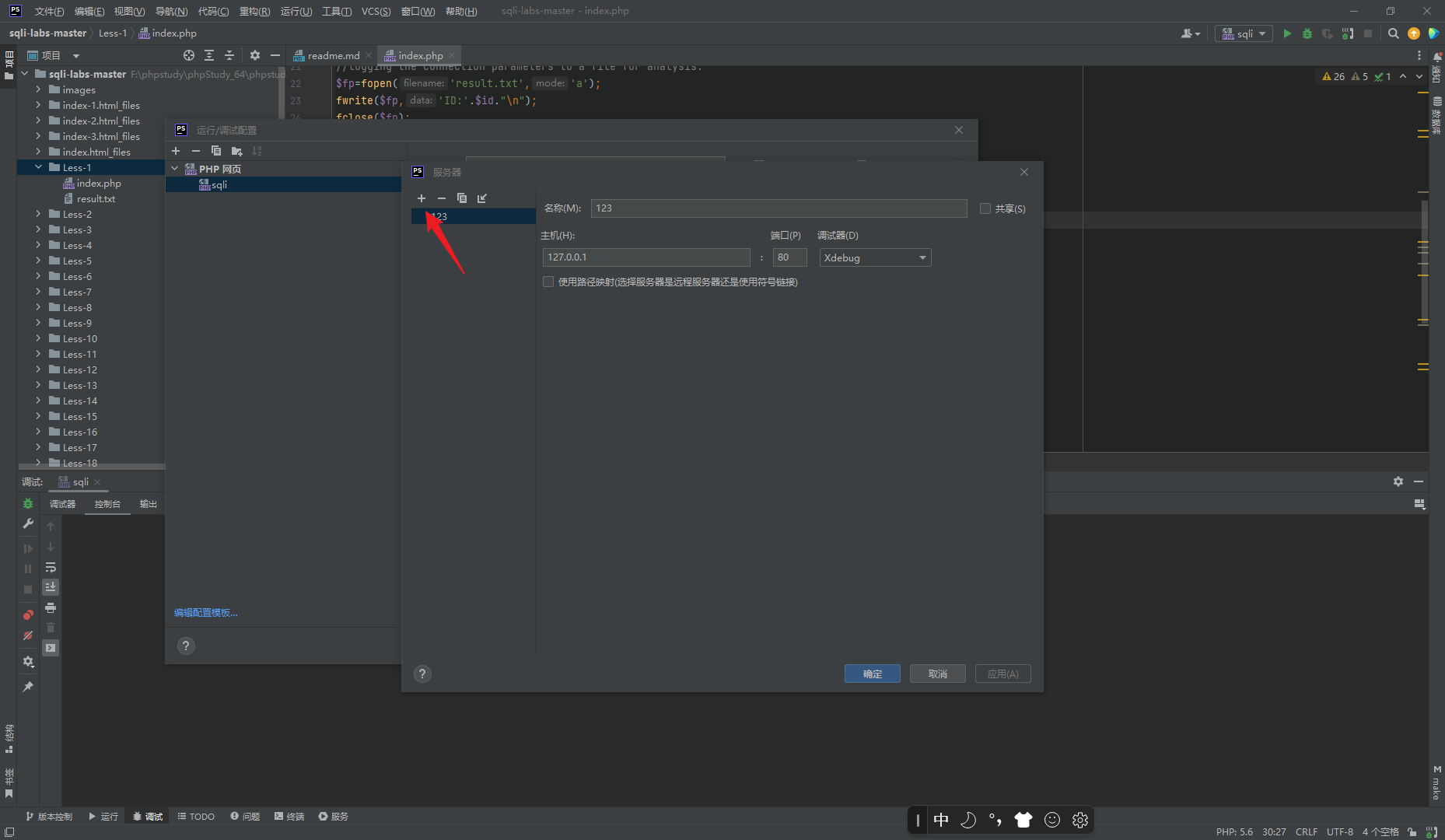Open the 运行(U) menu
The width and height of the screenshot is (1445, 840).
295,11
